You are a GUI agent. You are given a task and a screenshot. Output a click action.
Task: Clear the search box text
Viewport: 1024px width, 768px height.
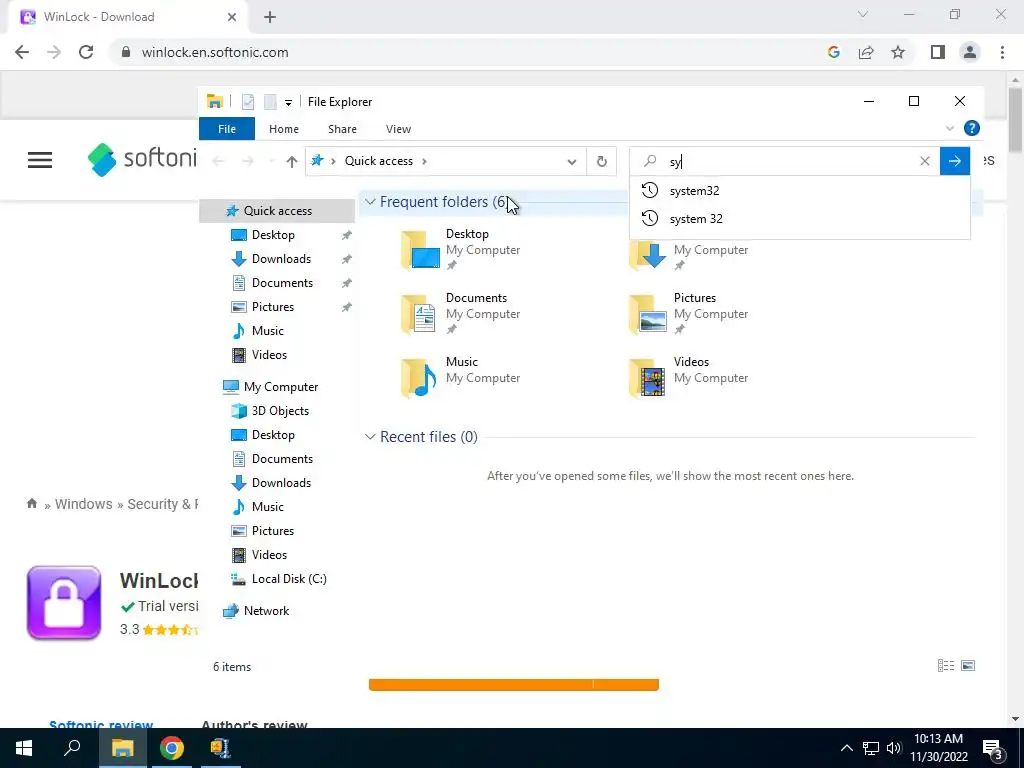coord(925,161)
